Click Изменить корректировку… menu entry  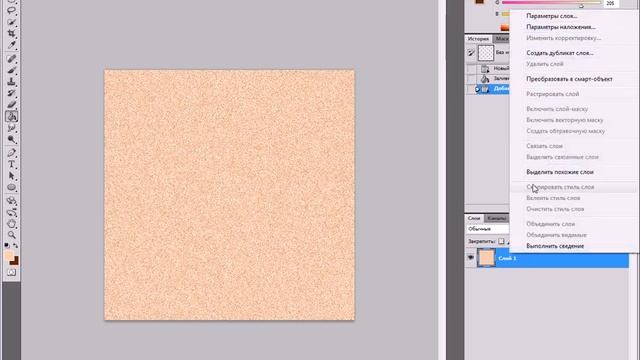[x=563, y=38]
